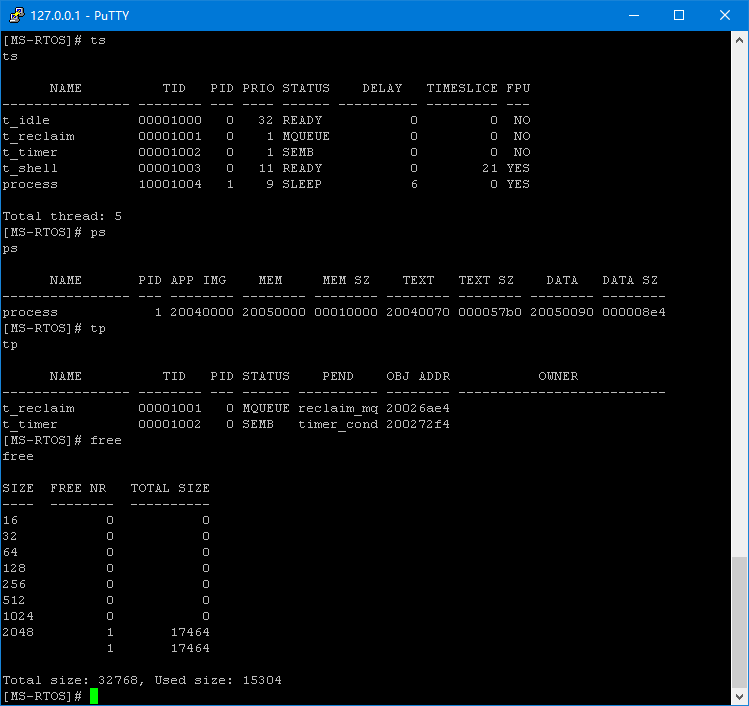
Task: Click the OBJ ADDR value '20026ae4'
Action: (418, 408)
